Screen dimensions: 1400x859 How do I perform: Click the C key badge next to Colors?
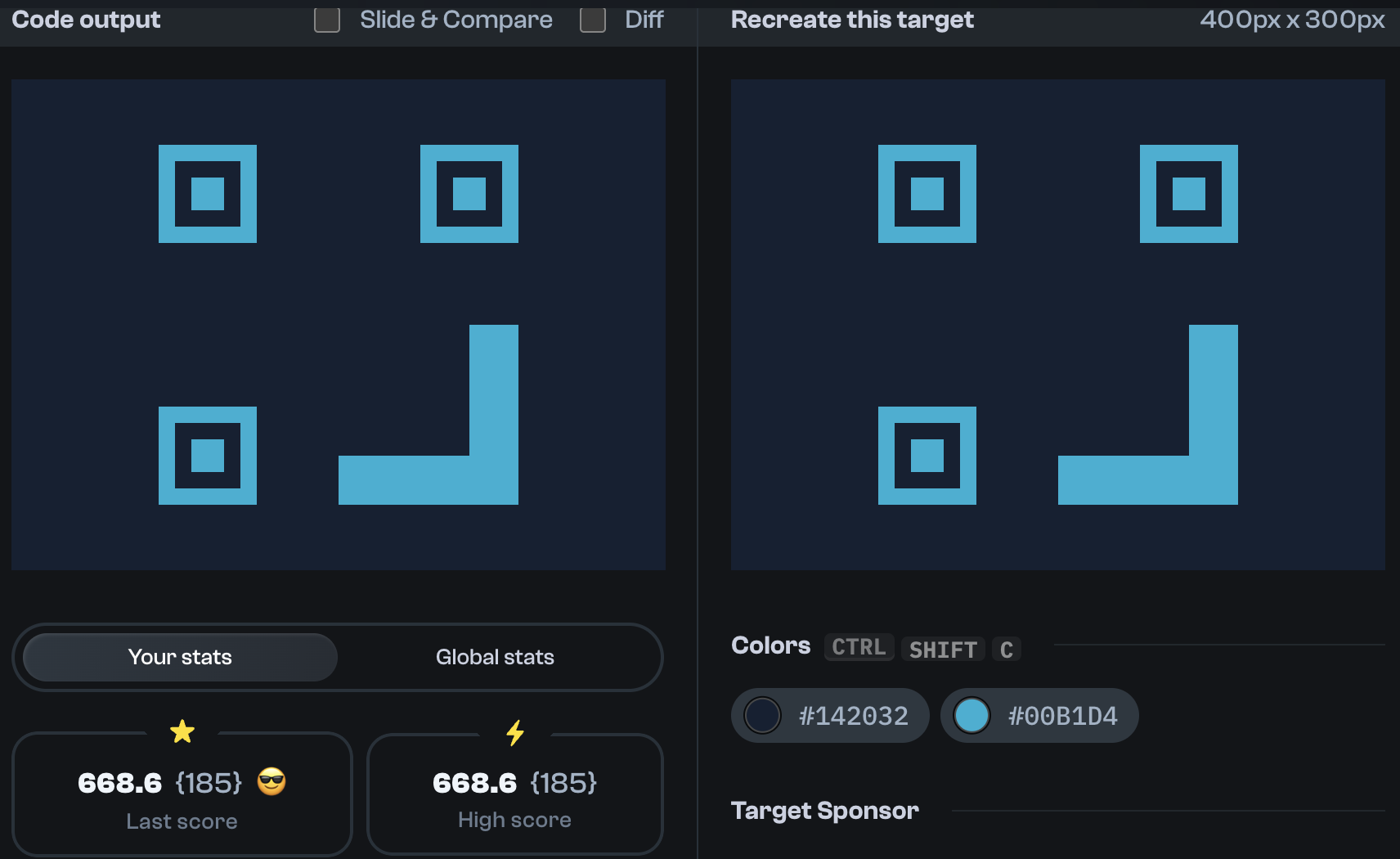tap(1007, 649)
